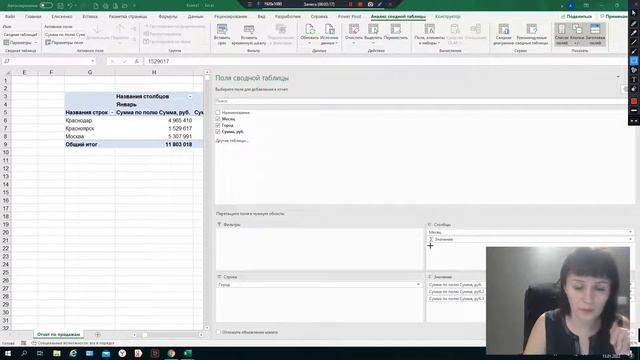Click the pause button in recorder bar
The image size is (640, 360).
[350, 4]
